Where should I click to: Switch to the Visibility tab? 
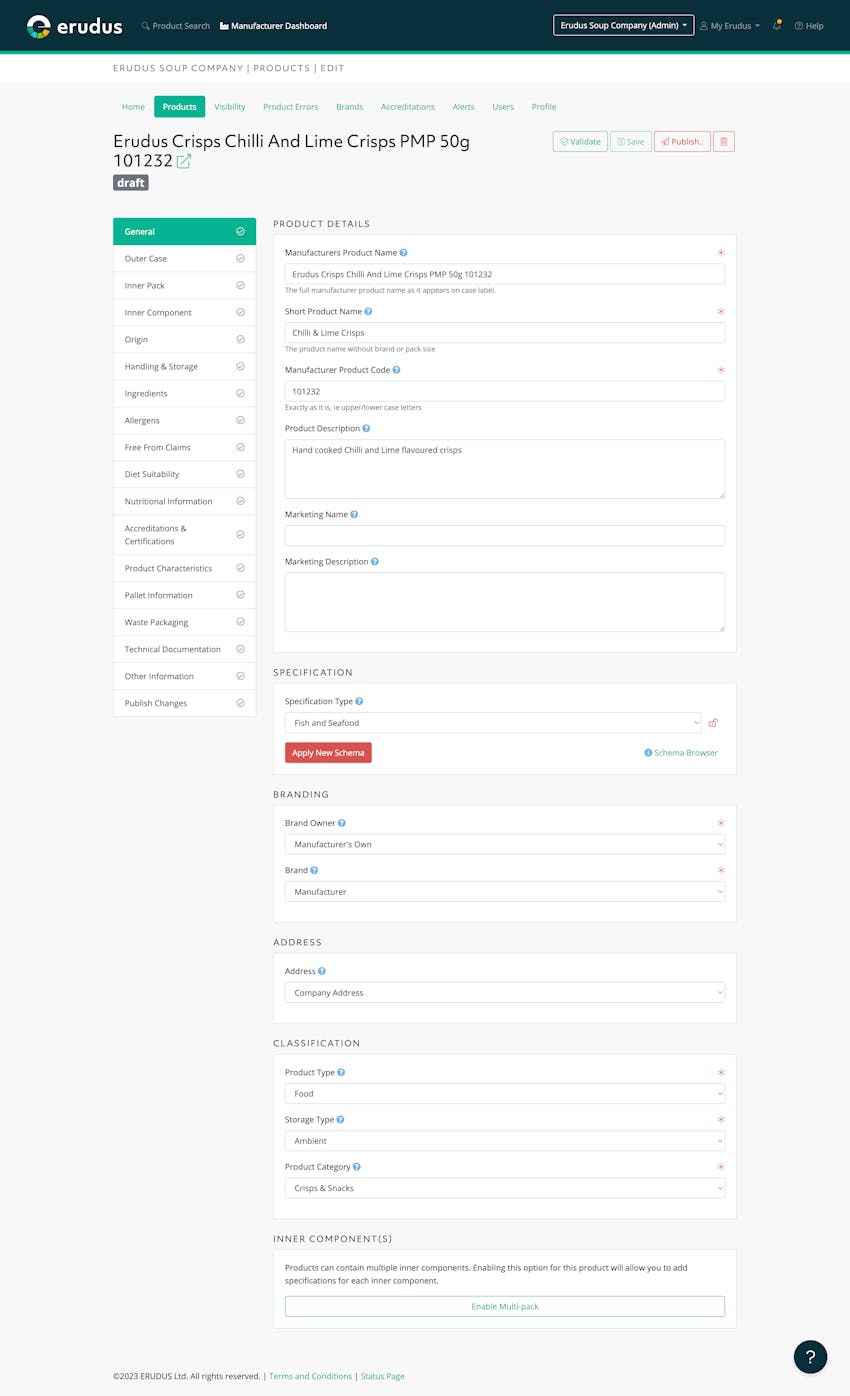click(x=230, y=107)
